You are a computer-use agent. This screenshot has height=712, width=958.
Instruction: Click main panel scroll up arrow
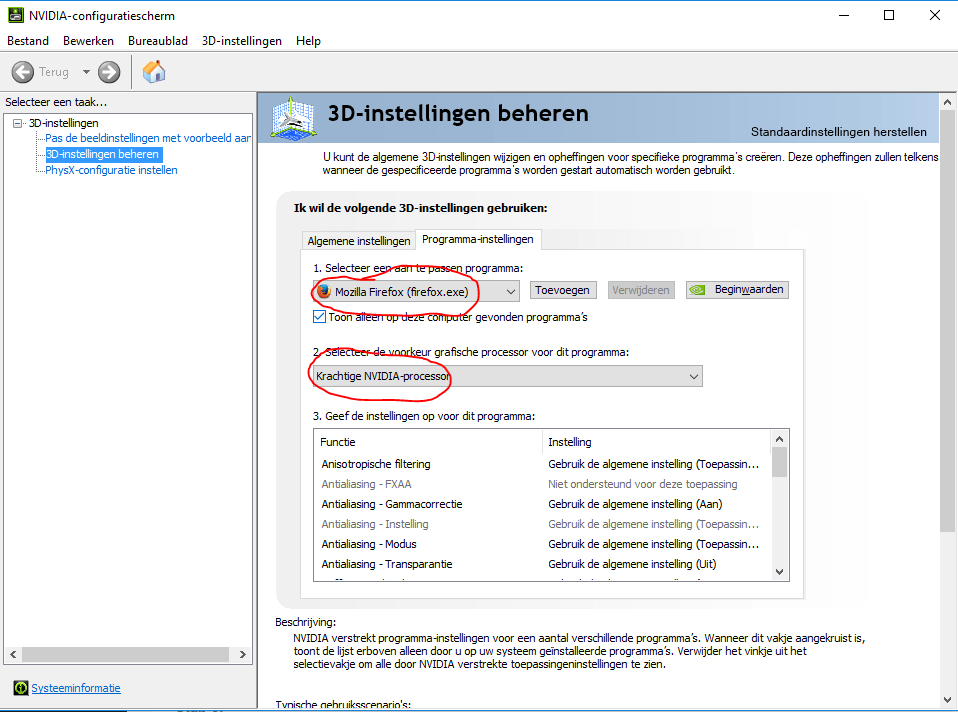click(948, 102)
